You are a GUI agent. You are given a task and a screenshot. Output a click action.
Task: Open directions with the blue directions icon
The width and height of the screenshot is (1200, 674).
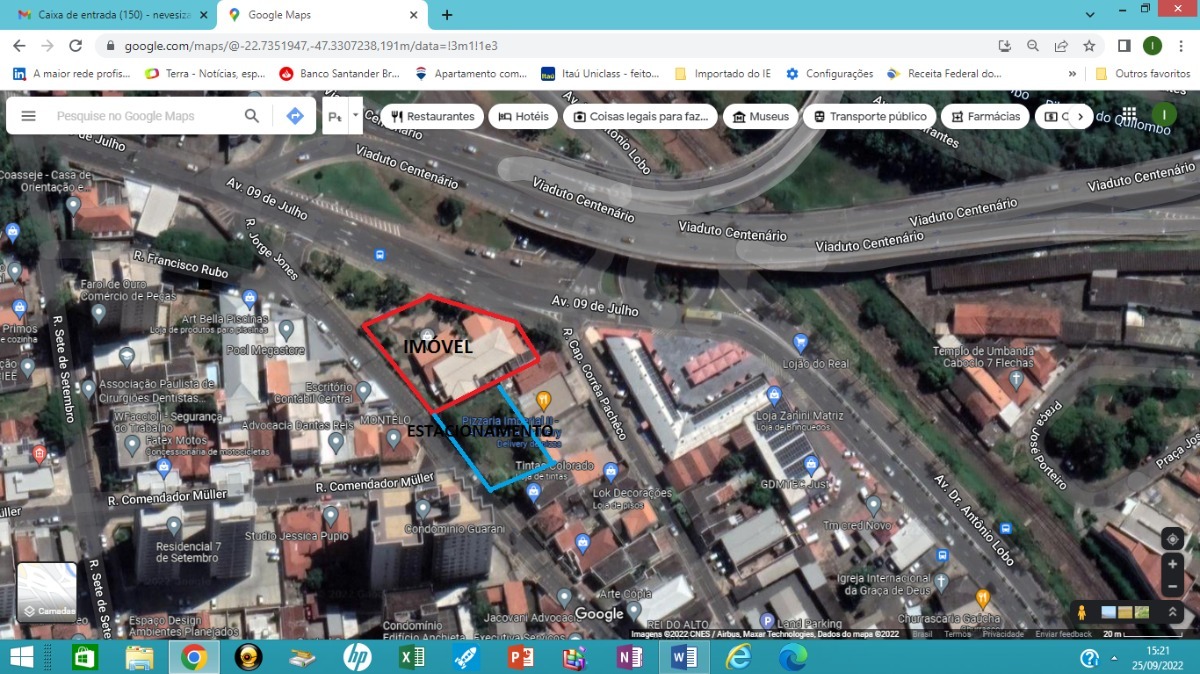(294, 116)
